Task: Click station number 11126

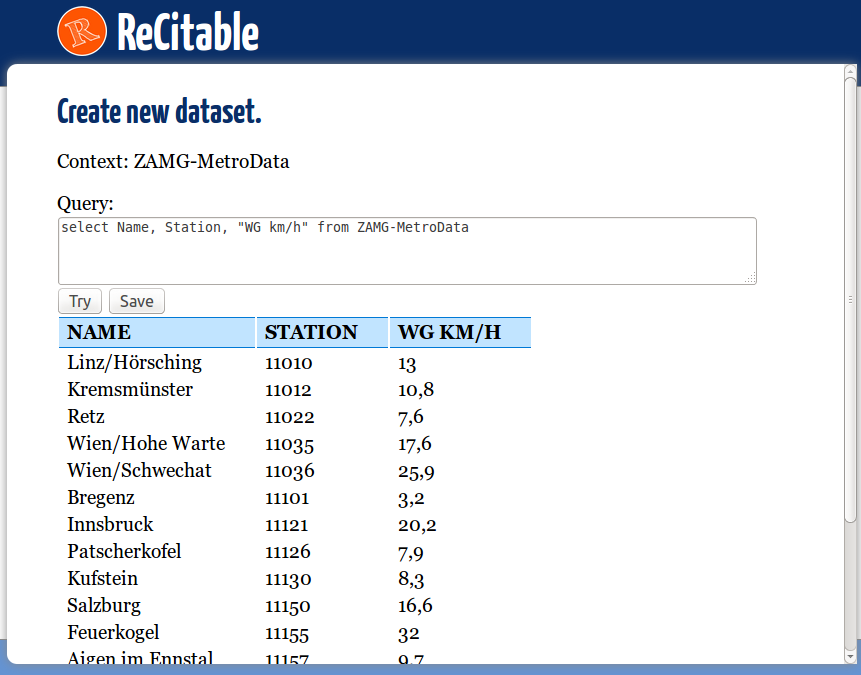Action: pyautogui.click(x=288, y=551)
